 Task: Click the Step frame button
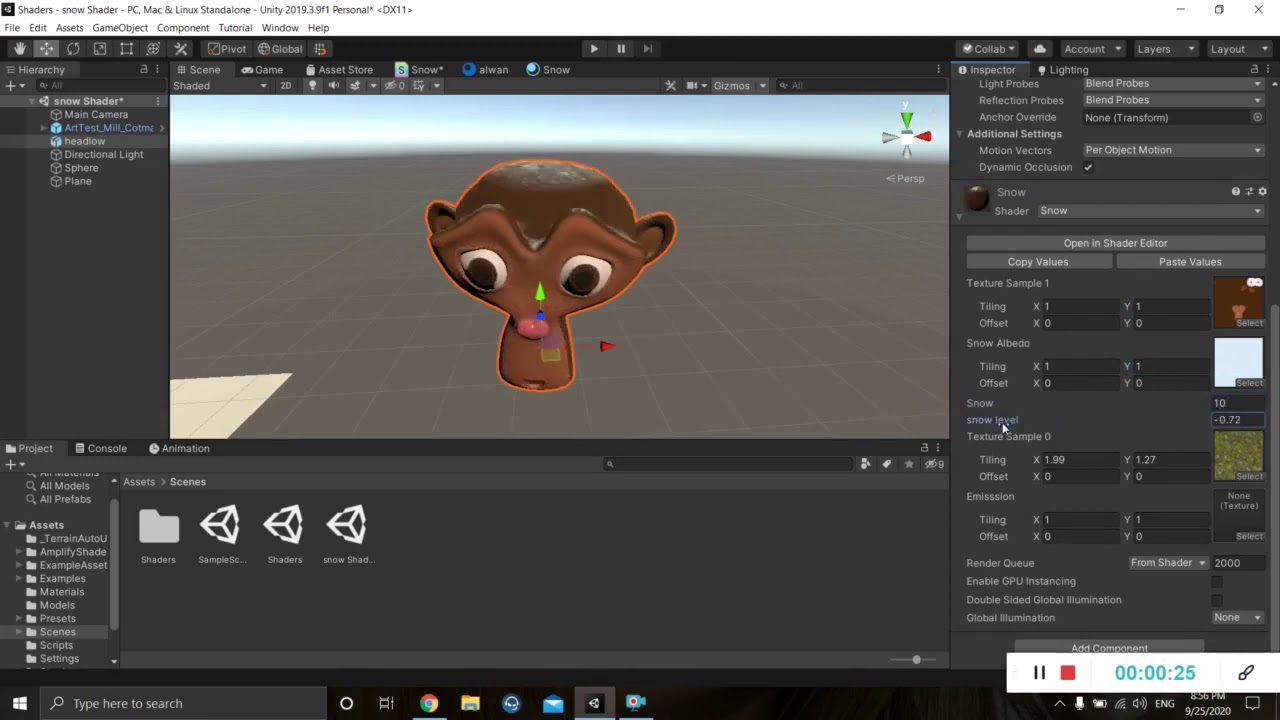tap(648, 49)
